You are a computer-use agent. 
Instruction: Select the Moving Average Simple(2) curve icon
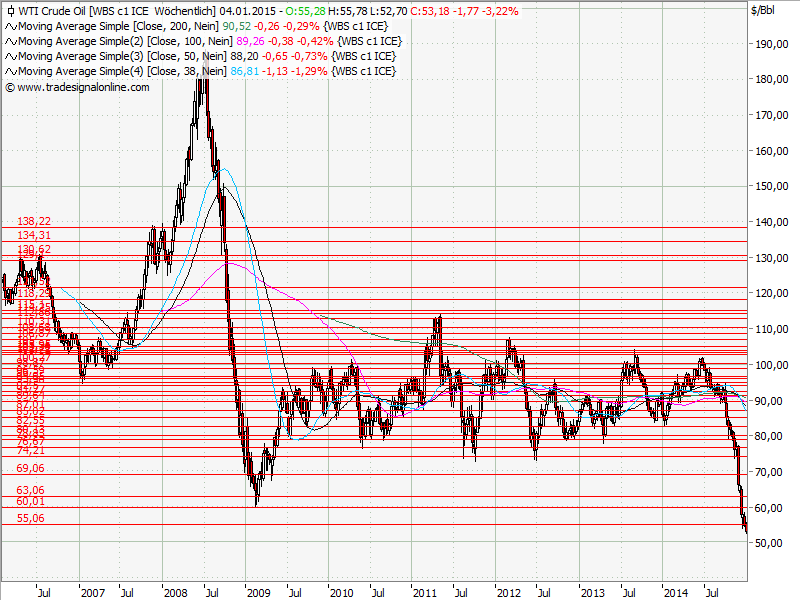tap(10, 41)
